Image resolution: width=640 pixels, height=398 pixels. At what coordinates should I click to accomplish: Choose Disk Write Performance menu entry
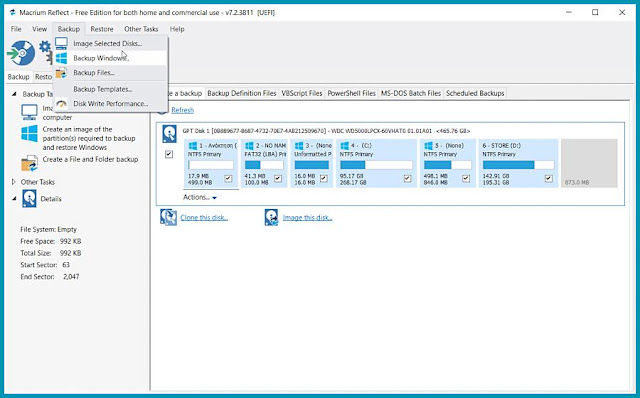tap(111, 104)
